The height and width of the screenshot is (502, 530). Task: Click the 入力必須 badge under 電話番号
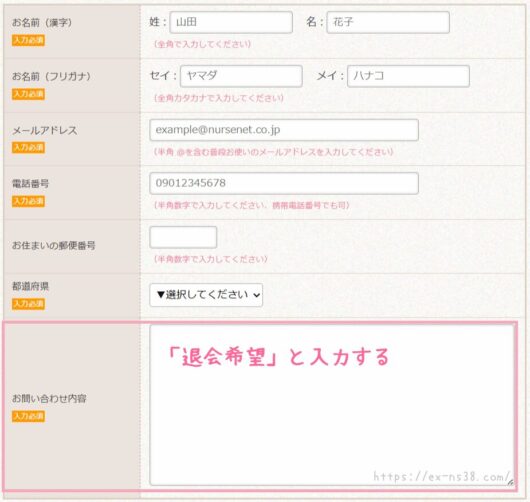coord(28,201)
